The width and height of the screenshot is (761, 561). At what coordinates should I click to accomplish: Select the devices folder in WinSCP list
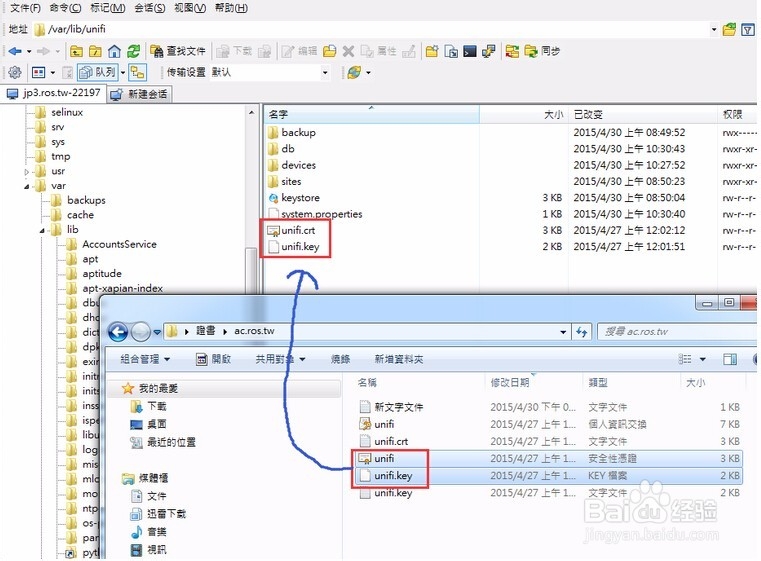[x=298, y=165]
